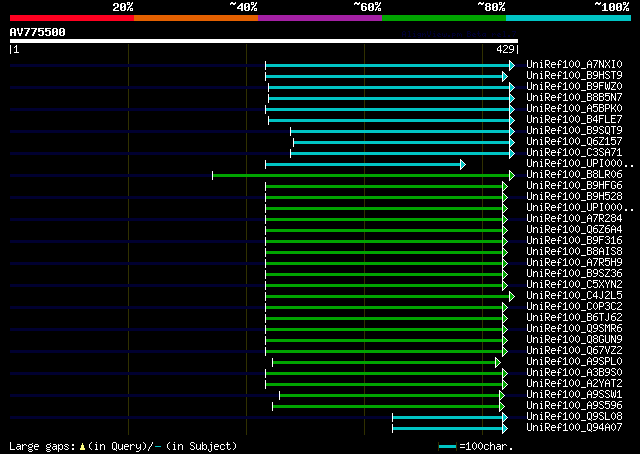Select the UniRef100_Q8GUN9 label
The height and width of the screenshot is (454, 640).
point(574,340)
